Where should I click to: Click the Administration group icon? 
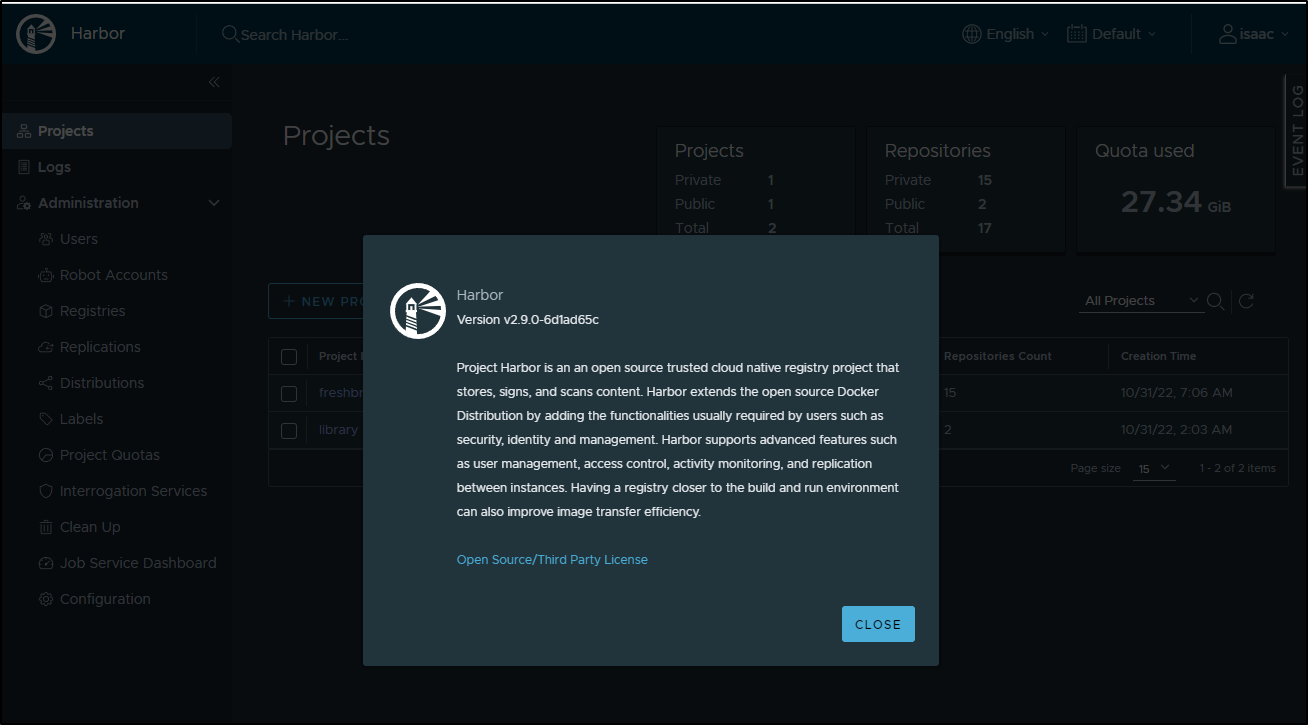[24, 203]
